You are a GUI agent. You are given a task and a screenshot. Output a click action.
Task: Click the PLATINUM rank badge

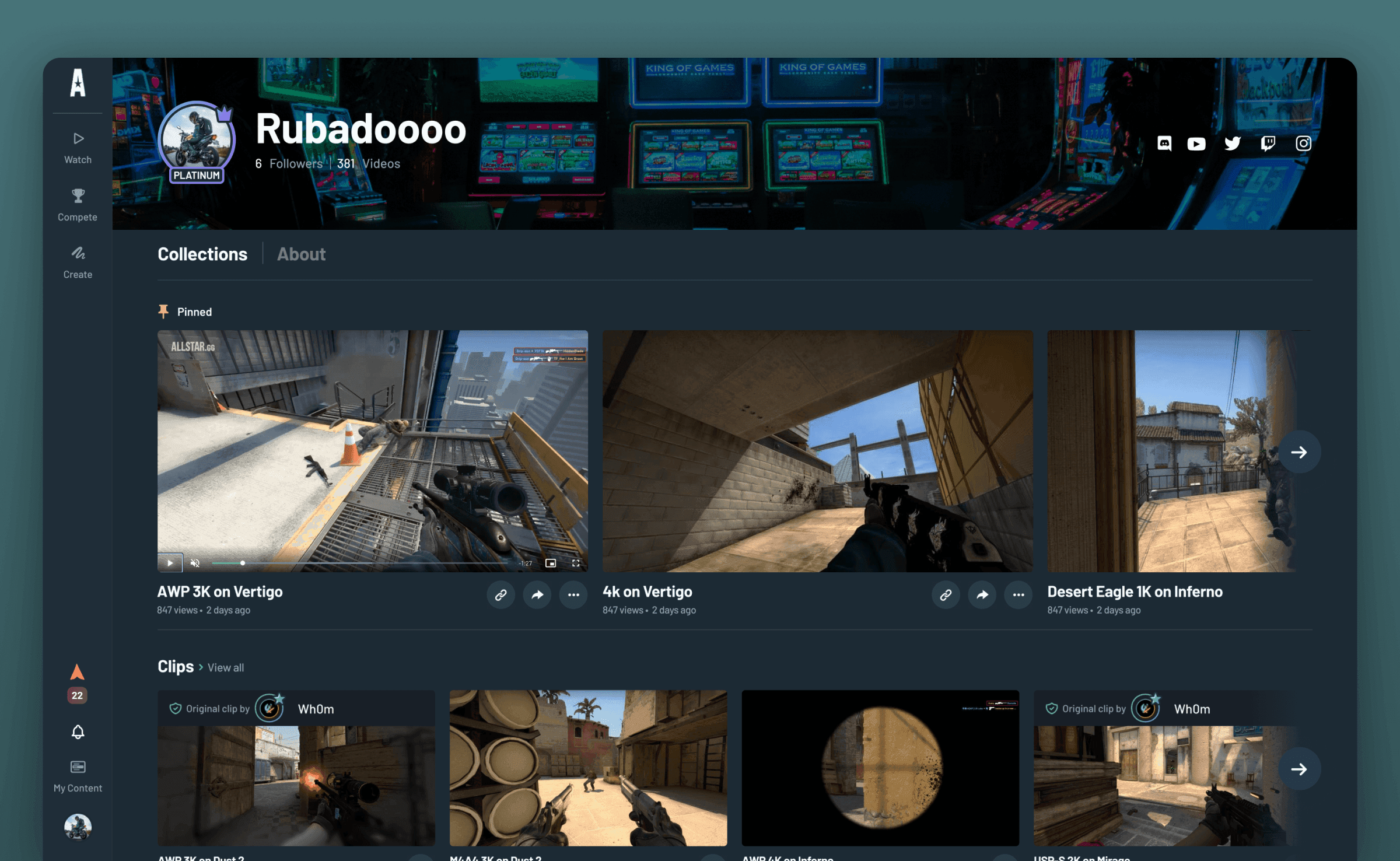(197, 175)
